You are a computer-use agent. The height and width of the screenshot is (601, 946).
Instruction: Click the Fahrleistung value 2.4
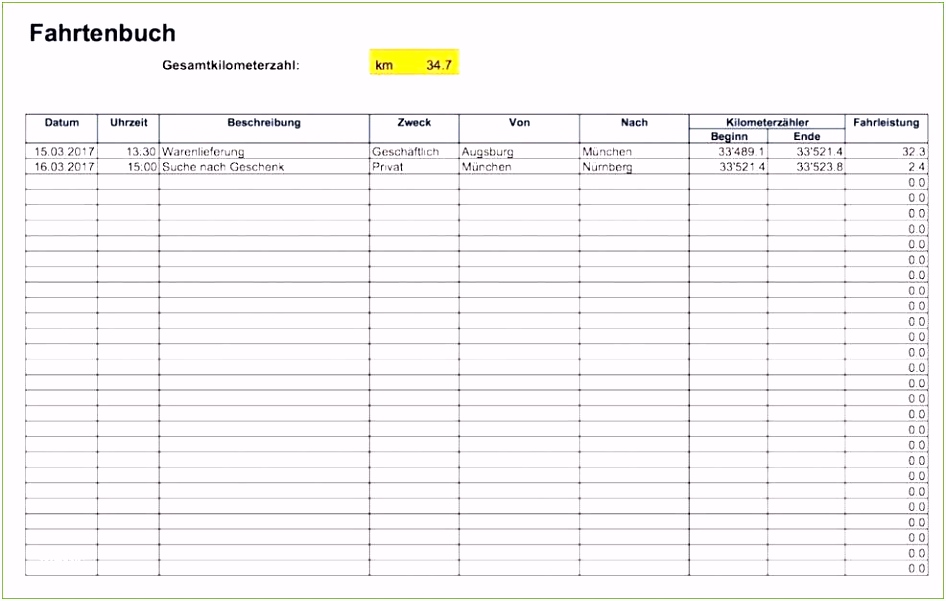coord(886,167)
